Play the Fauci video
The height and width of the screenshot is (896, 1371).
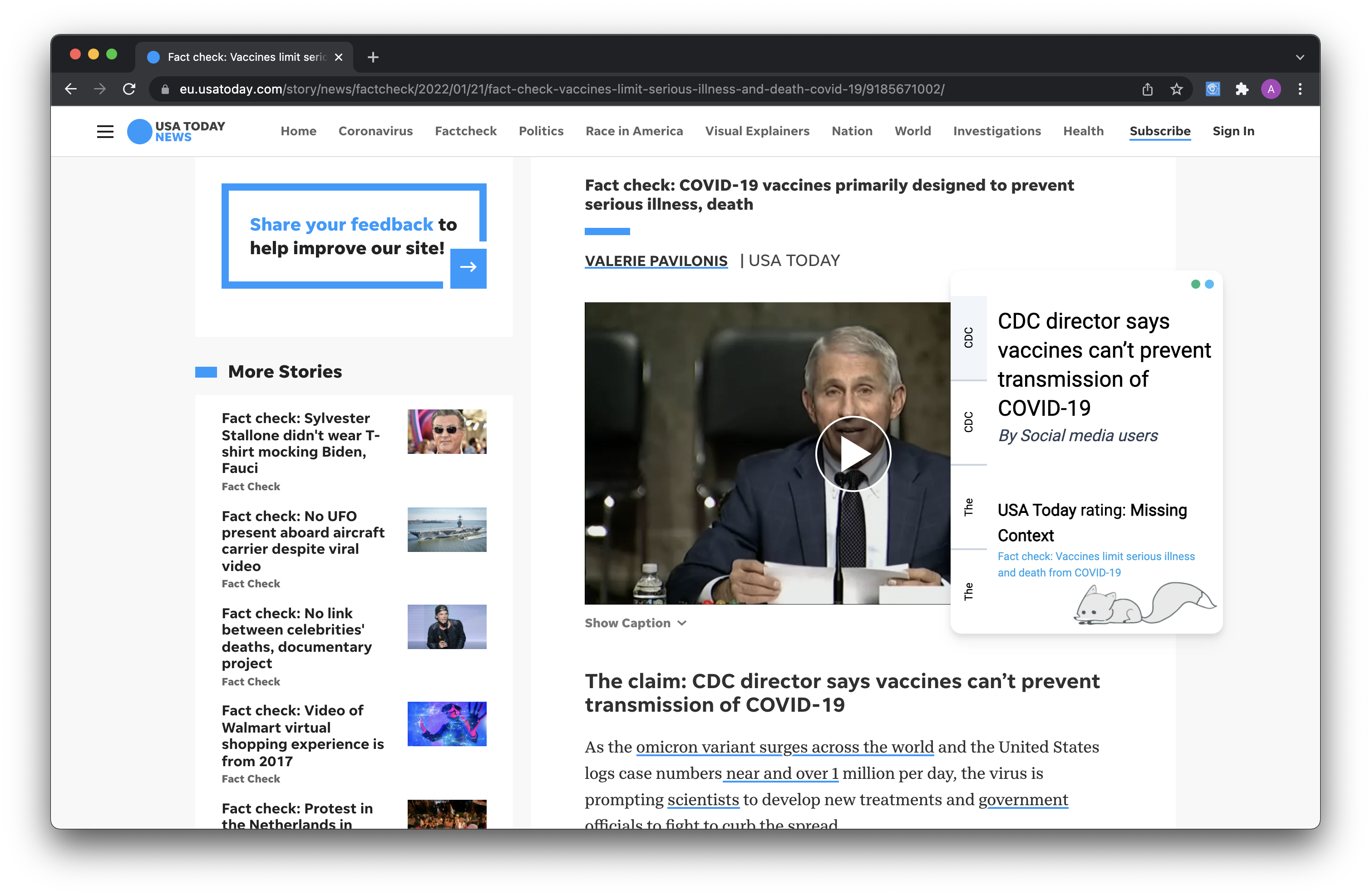[853, 454]
